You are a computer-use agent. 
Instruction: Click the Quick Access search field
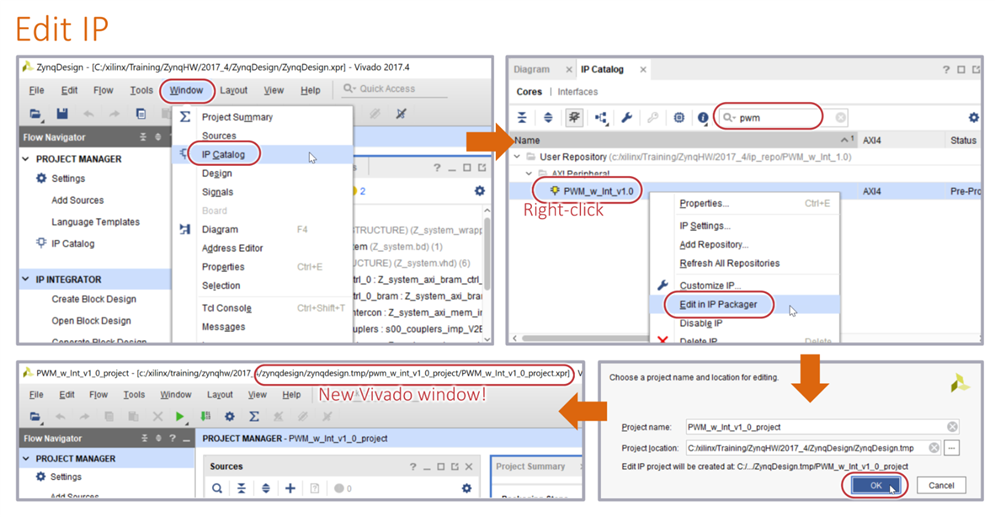point(393,89)
